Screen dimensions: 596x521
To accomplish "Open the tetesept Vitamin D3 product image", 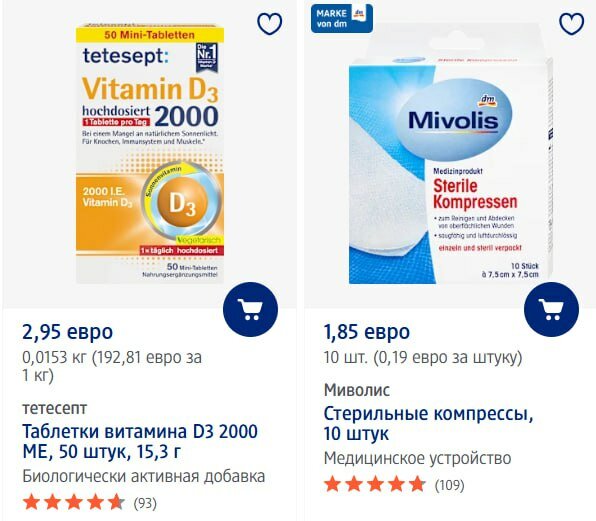I will (150, 154).
